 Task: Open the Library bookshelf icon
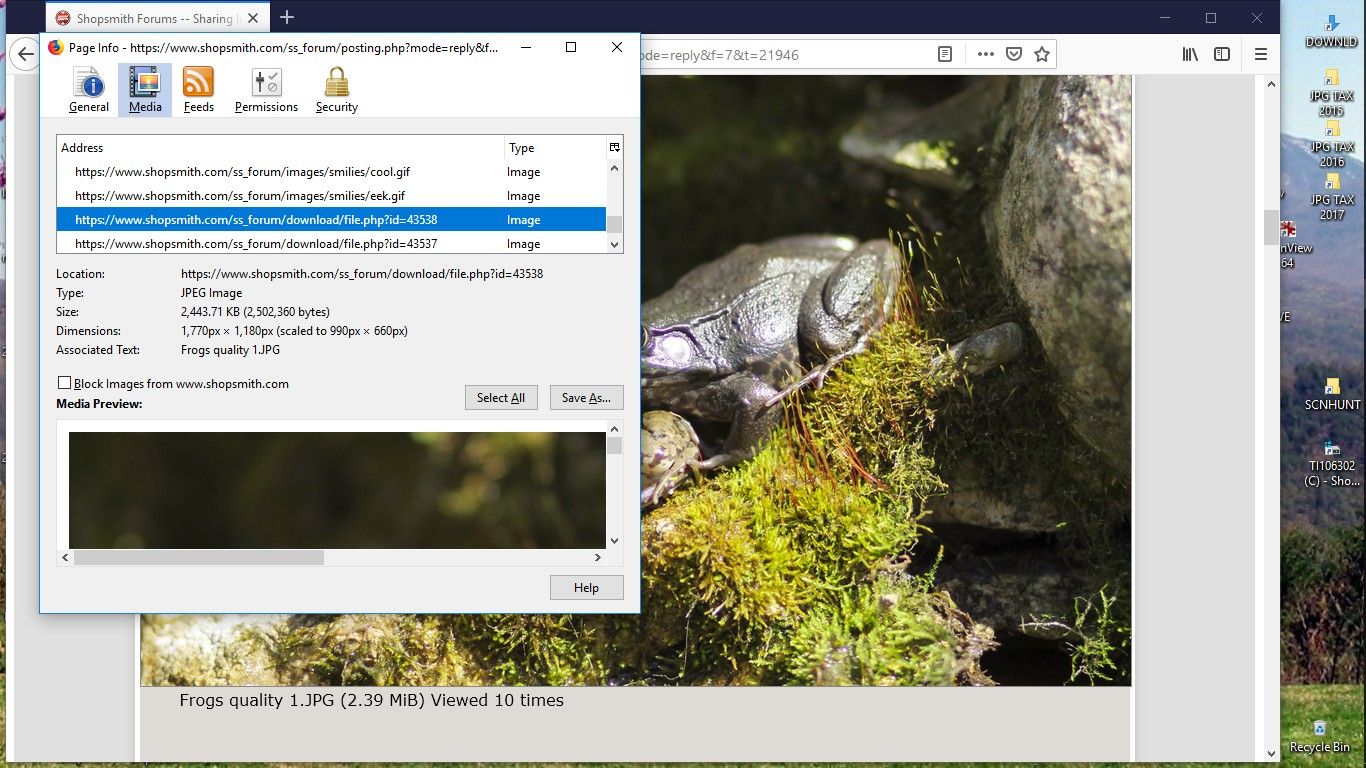click(1190, 54)
